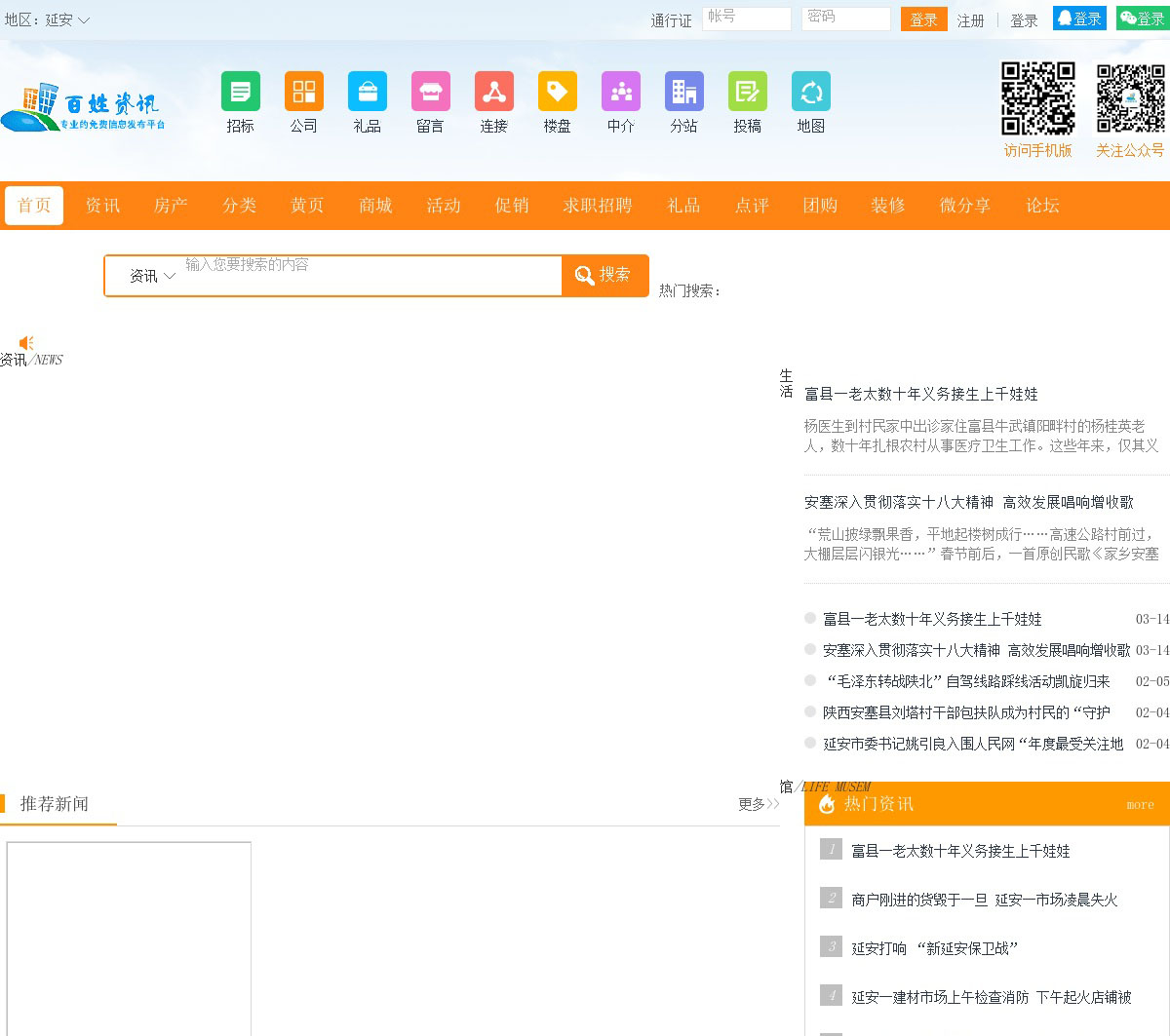The image size is (1170, 1036).
Task: Open the 资讯 search category dropdown
Action: tap(152, 276)
